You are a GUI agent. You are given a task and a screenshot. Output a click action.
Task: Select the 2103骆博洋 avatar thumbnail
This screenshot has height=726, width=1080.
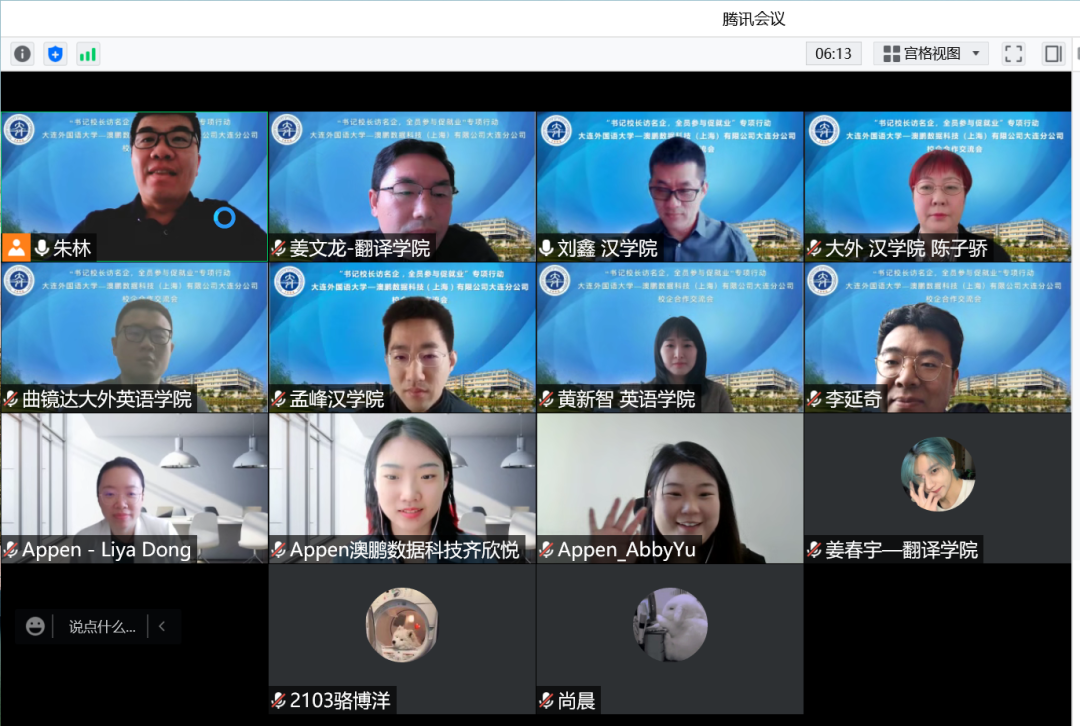pos(402,625)
